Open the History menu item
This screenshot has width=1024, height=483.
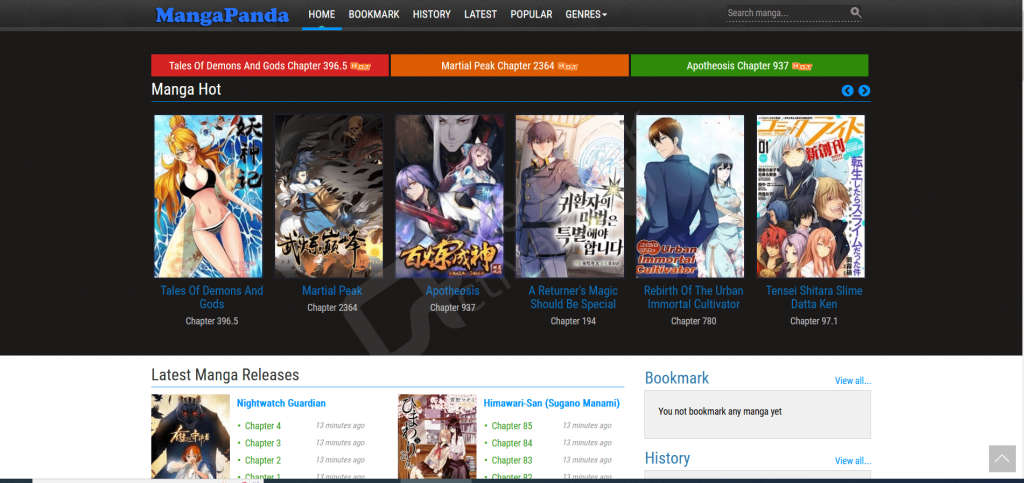tap(432, 14)
